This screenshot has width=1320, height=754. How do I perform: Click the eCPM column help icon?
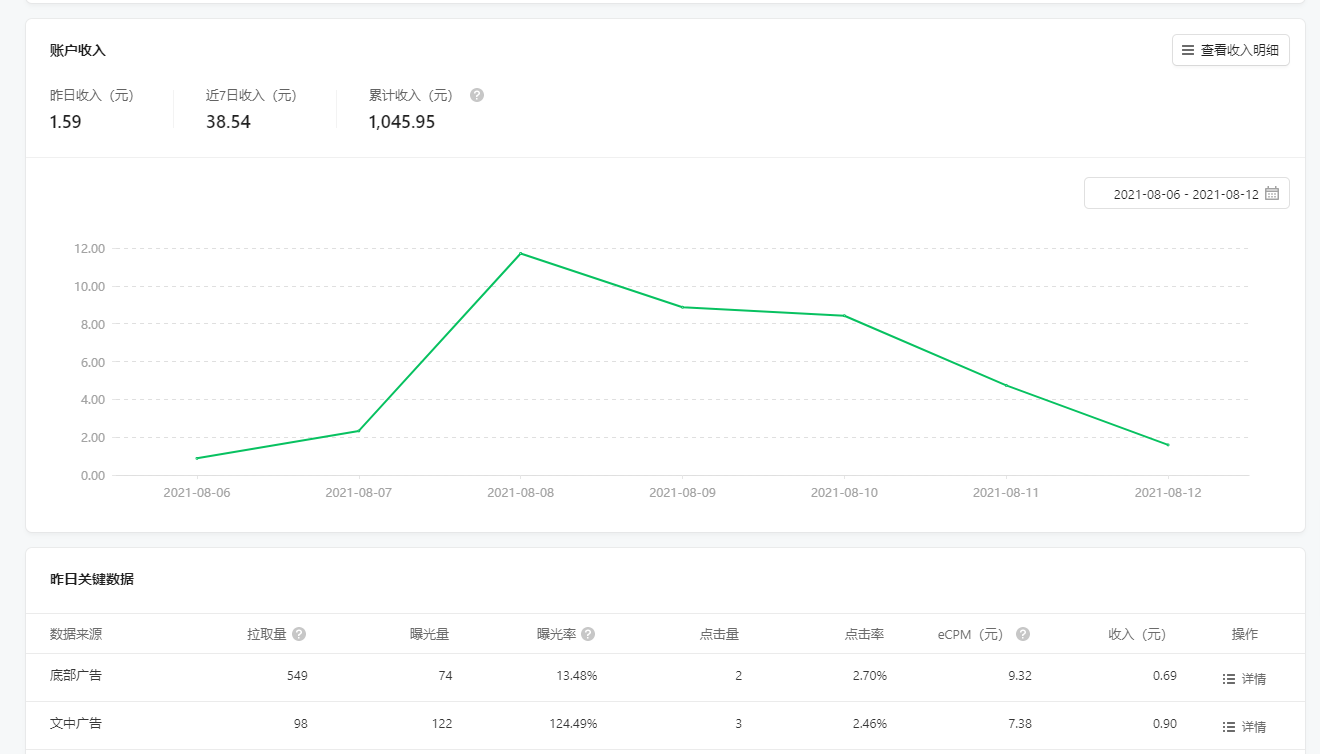tap(1023, 634)
